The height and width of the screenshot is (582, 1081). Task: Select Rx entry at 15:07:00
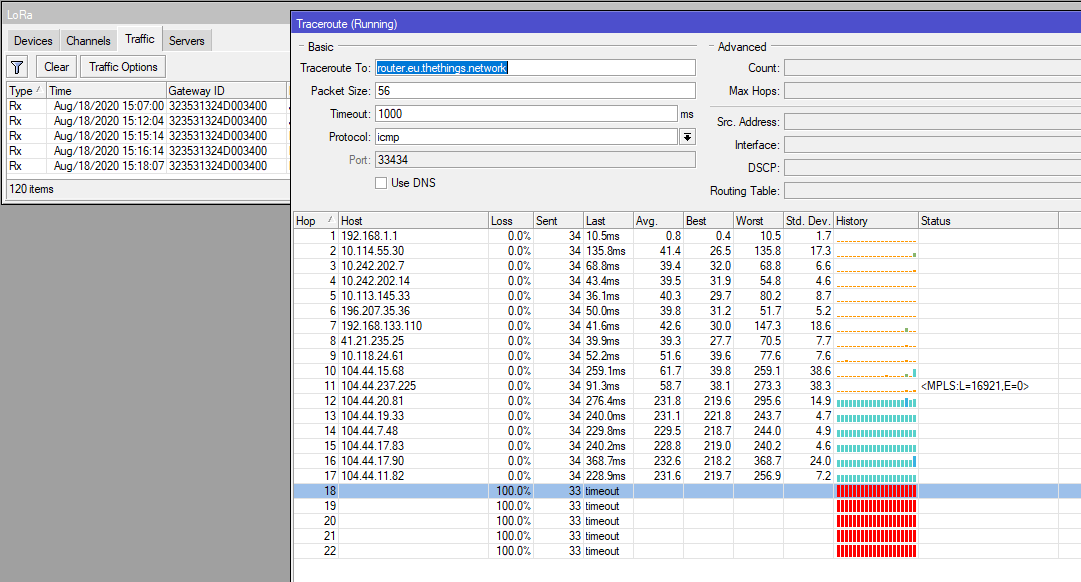(147, 106)
